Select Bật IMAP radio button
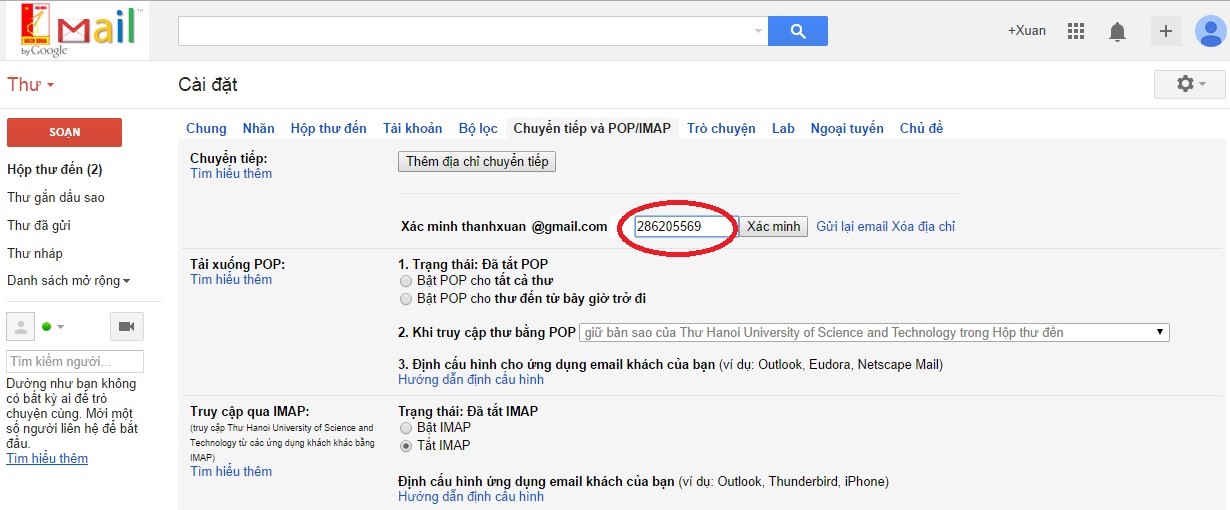Screen dimensions: 1230x510 pyautogui.click(x=405, y=428)
